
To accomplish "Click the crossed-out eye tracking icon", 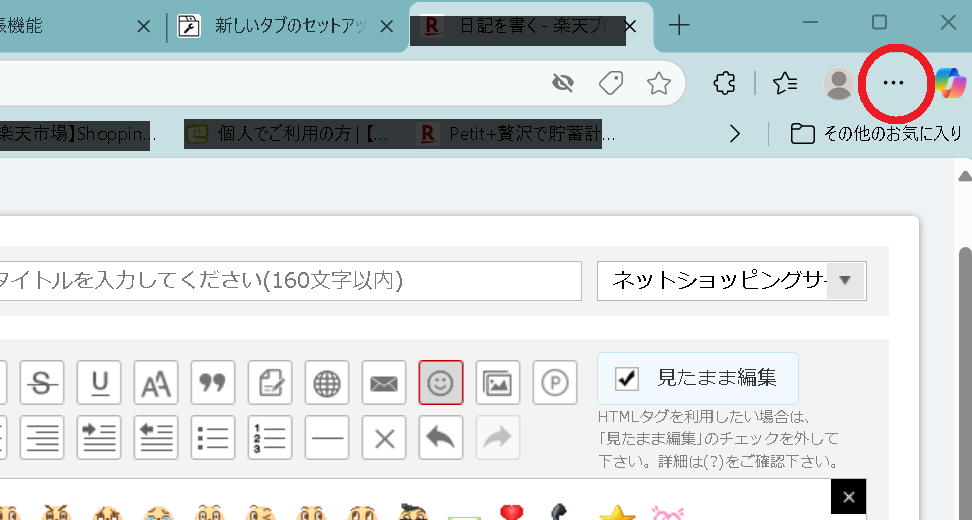I will (563, 83).
